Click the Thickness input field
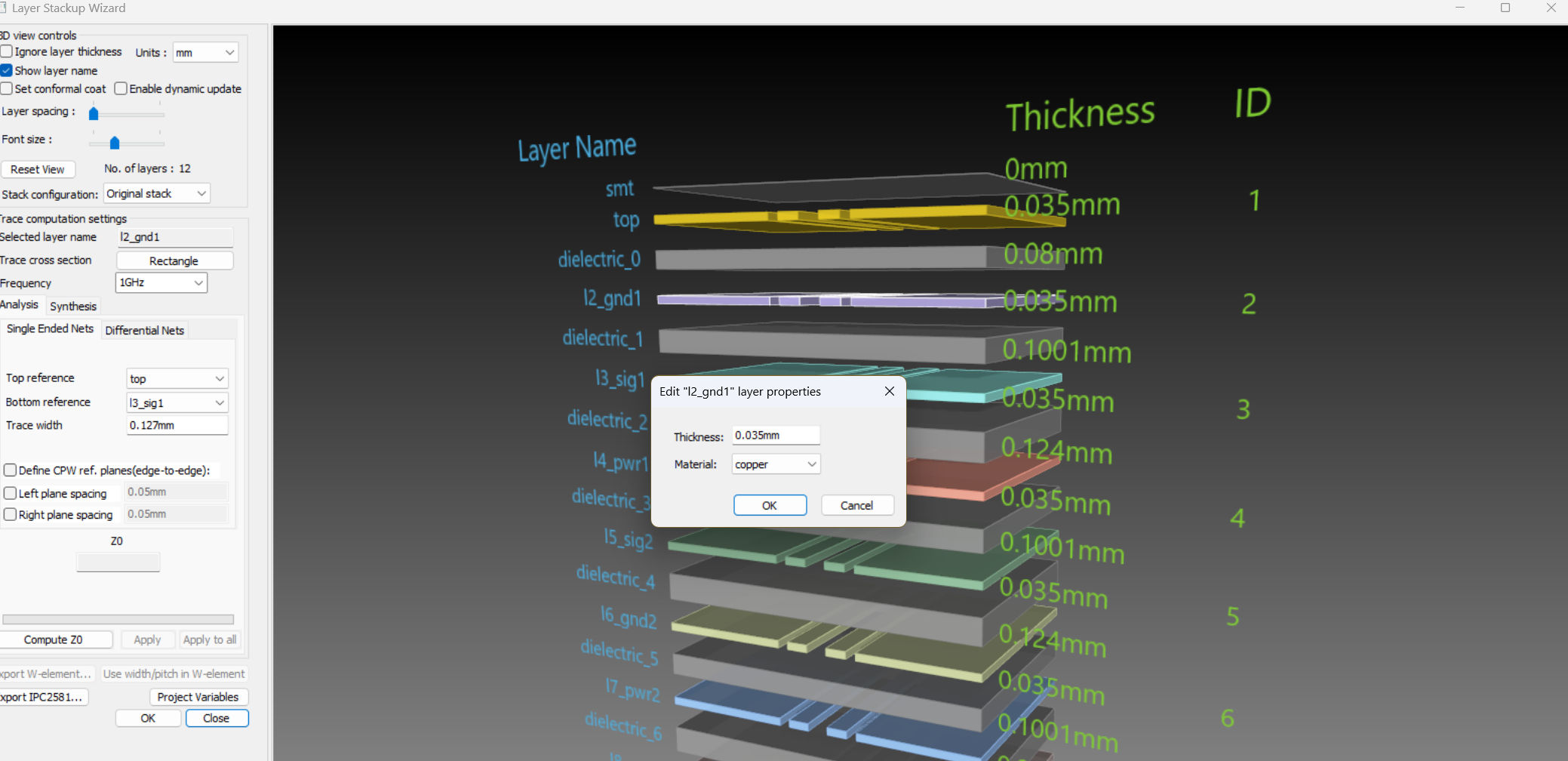This screenshot has height=761, width=1568. click(x=776, y=435)
